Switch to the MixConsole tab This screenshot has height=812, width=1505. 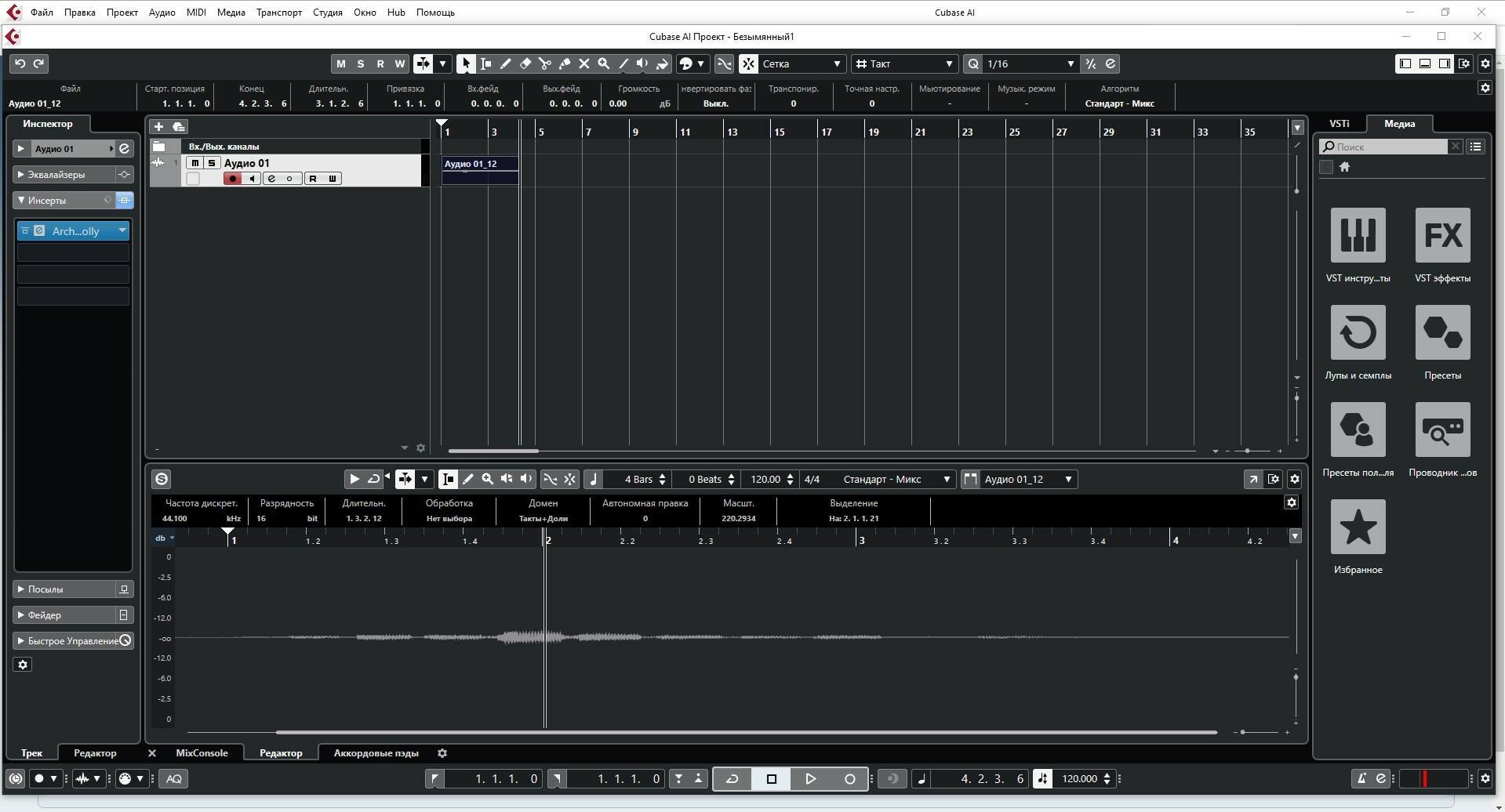click(x=202, y=752)
